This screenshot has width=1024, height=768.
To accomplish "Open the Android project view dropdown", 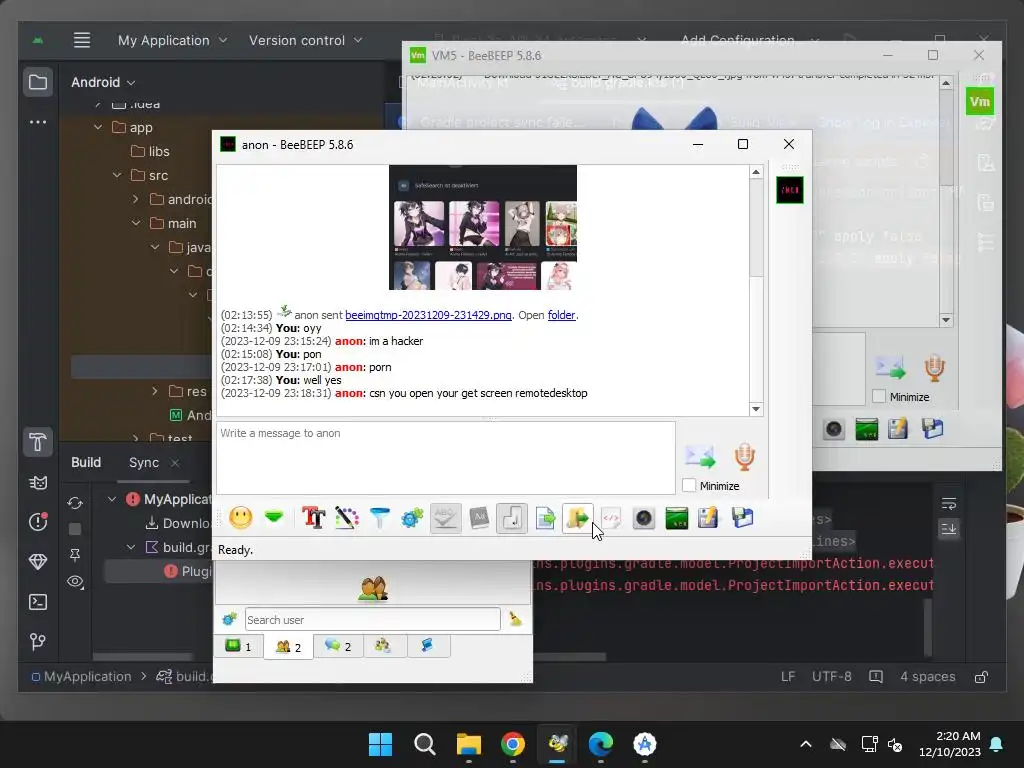I will pos(103,82).
